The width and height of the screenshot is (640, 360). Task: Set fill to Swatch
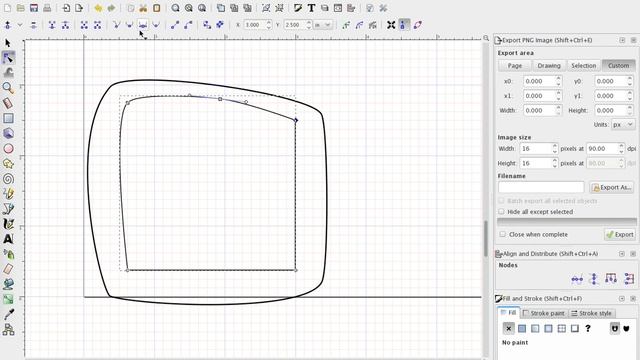pos(575,328)
